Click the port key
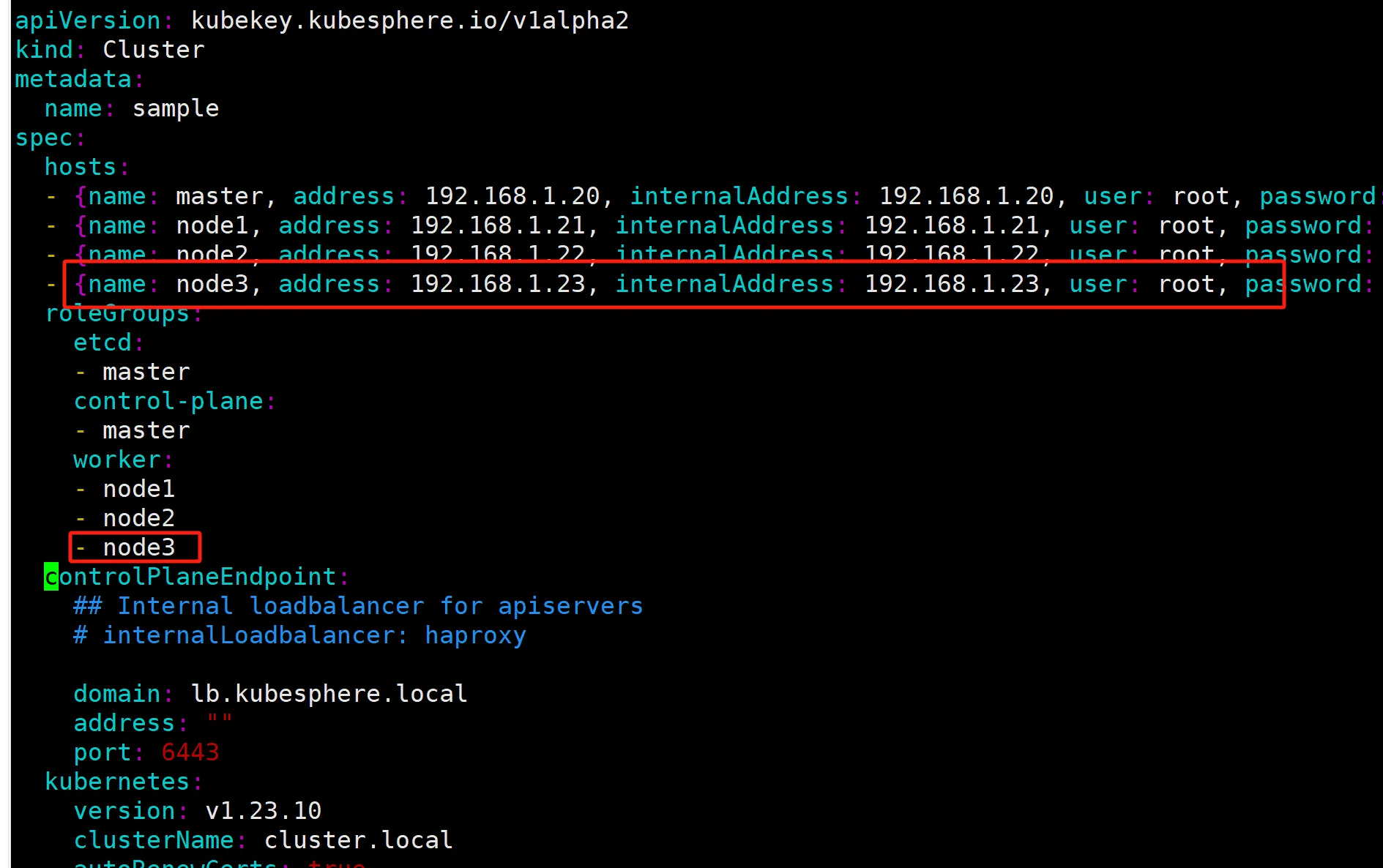This screenshot has width=1383, height=868. coord(102,752)
